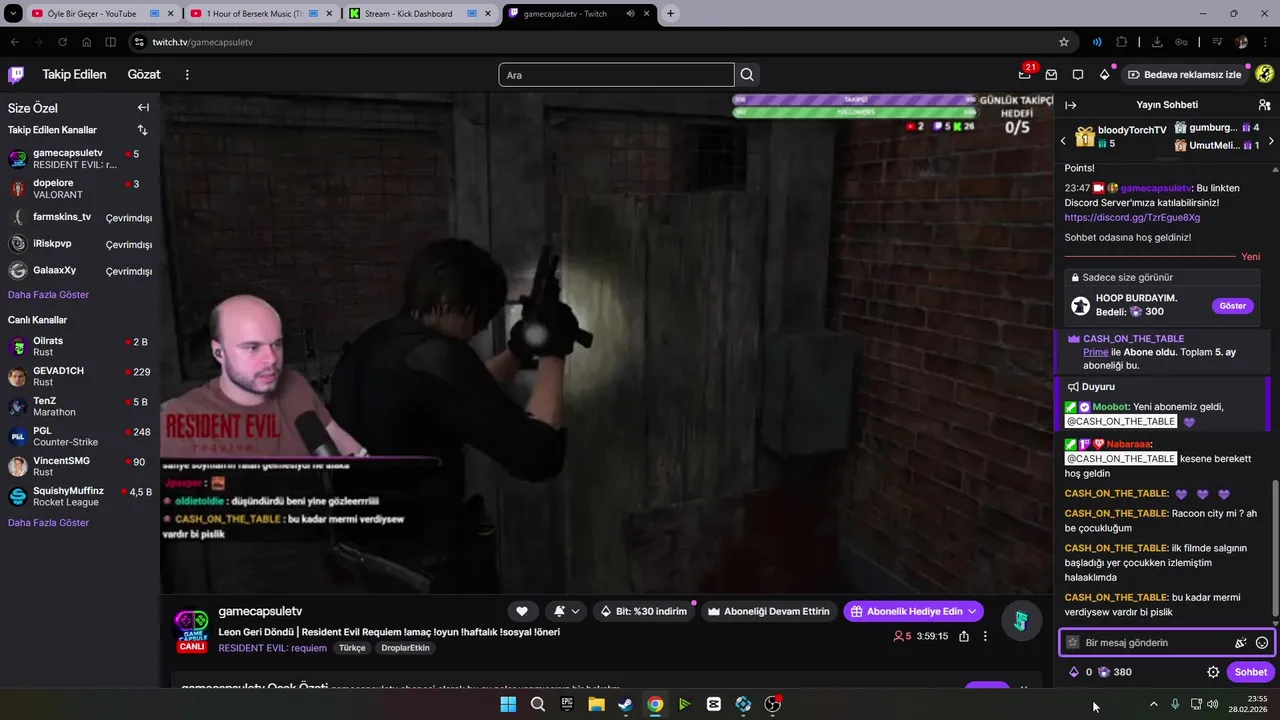The image size is (1280, 720).
Task: Sort followed channels with the arrows icon
Action: click(x=142, y=130)
